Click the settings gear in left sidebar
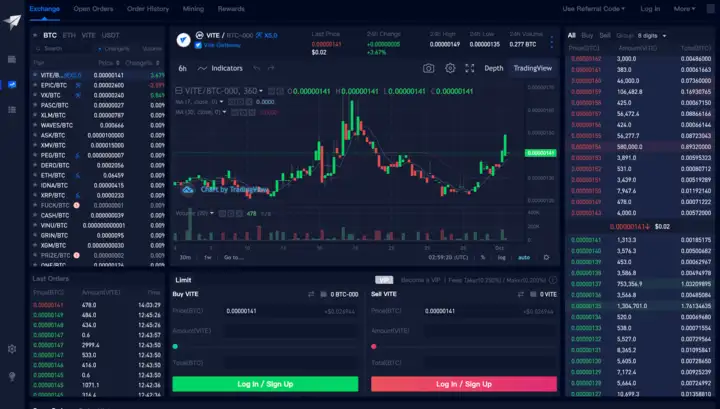 tap(11, 349)
